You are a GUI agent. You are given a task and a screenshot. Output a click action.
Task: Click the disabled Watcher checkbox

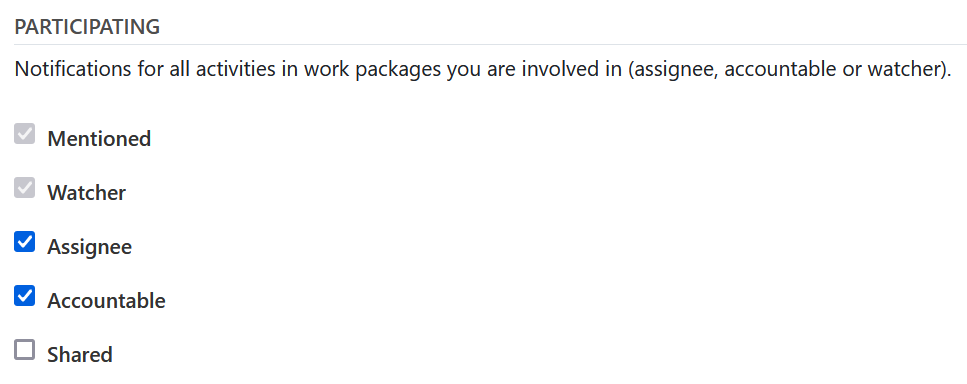click(25, 188)
